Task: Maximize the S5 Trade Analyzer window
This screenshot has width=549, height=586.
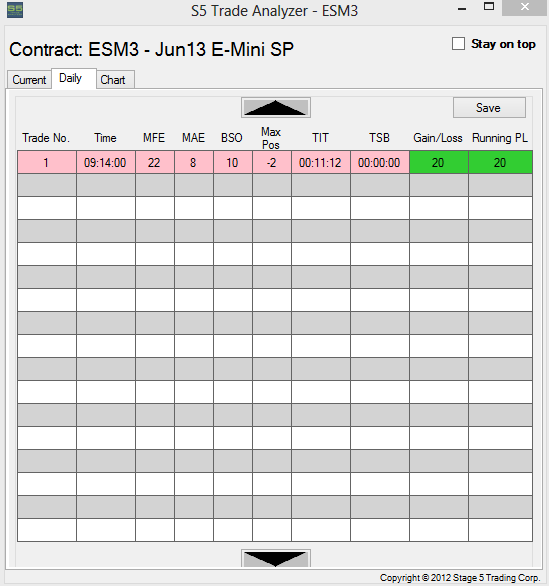Action: pyautogui.click(x=489, y=7)
